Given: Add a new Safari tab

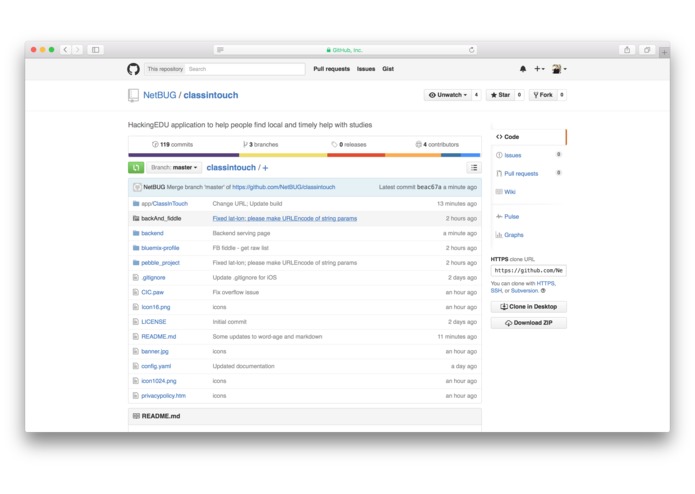Looking at the screenshot, I should (x=664, y=53).
